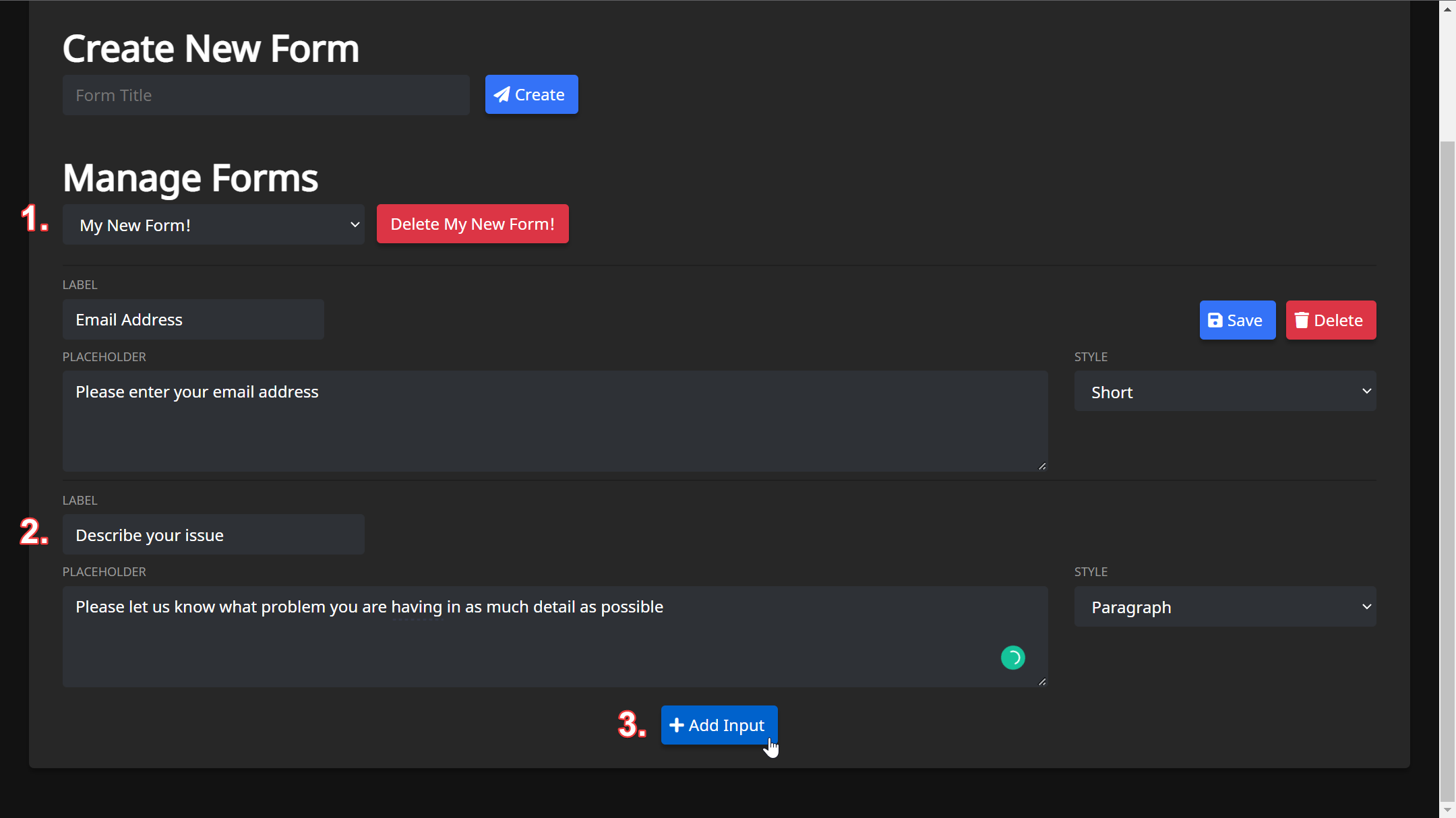Viewport: 1456px width, 818px height.
Task: Select the Email Address label field
Action: pos(193,319)
